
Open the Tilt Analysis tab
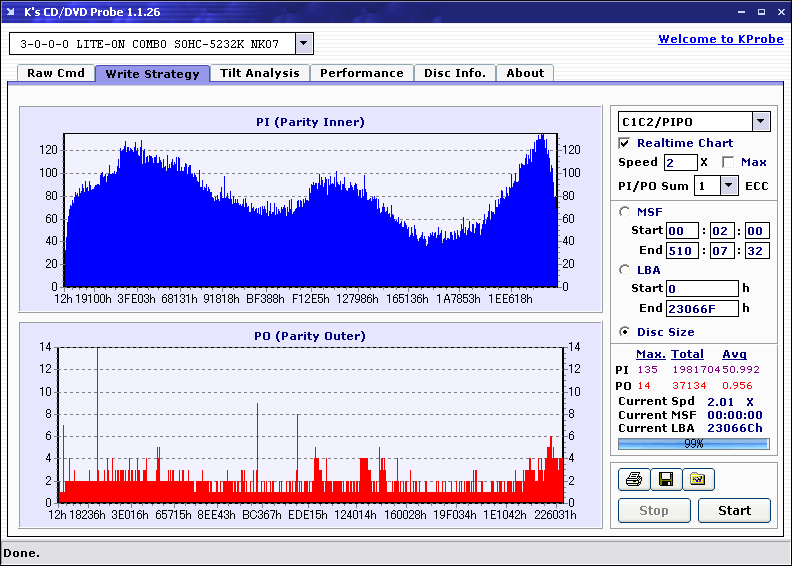click(260, 73)
